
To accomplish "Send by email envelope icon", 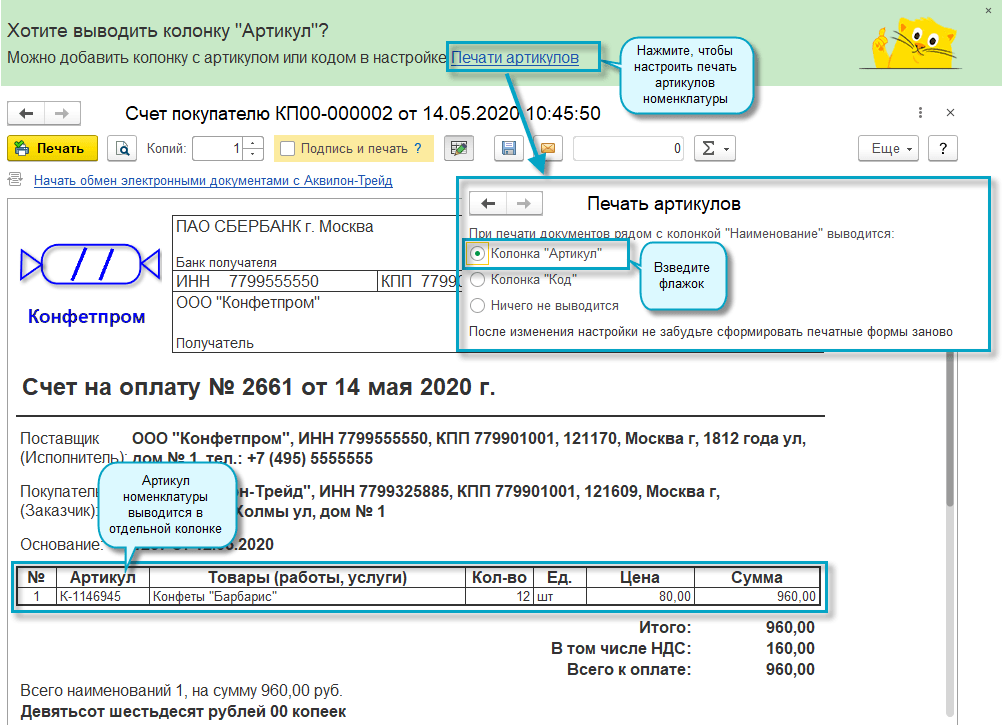I will tap(548, 148).
